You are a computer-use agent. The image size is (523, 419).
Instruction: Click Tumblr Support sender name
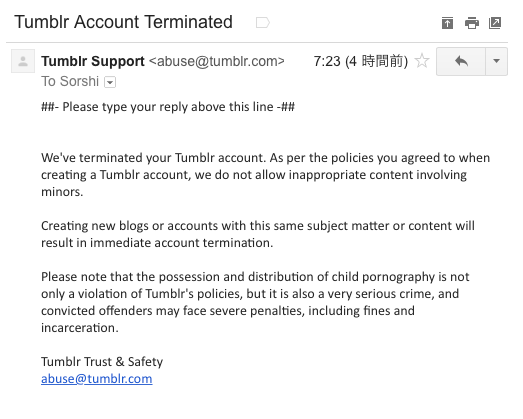click(93, 61)
